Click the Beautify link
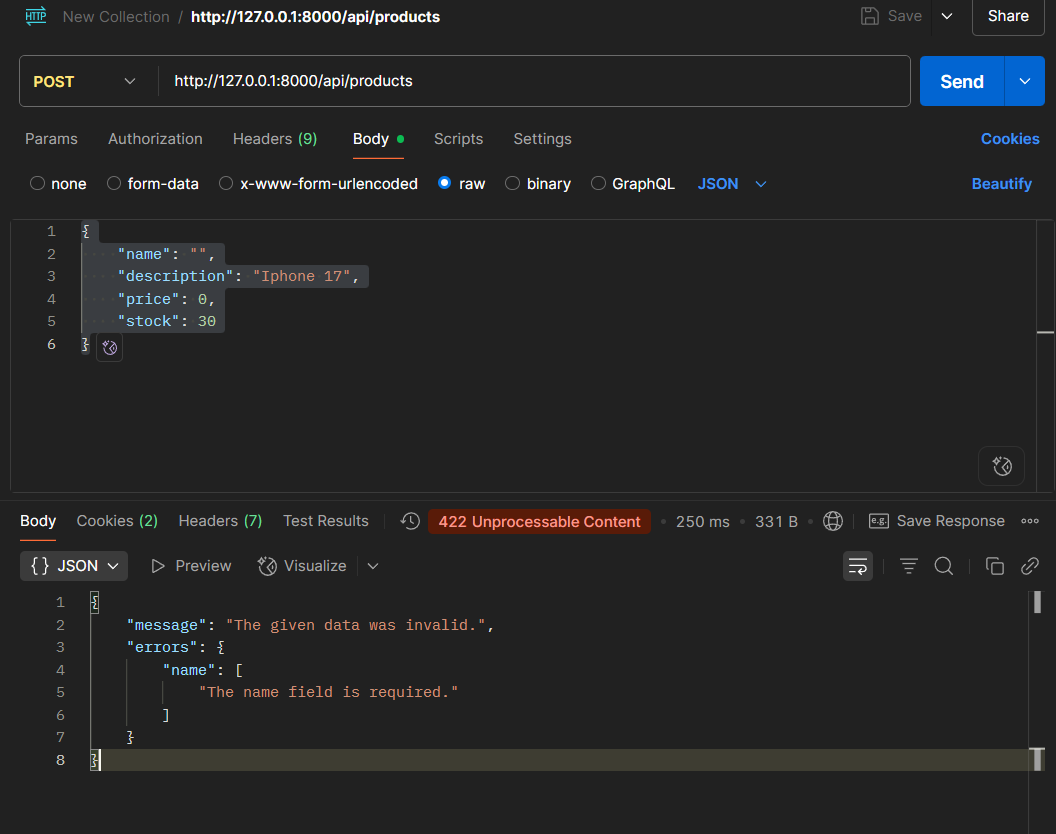 [x=1001, y=184]
